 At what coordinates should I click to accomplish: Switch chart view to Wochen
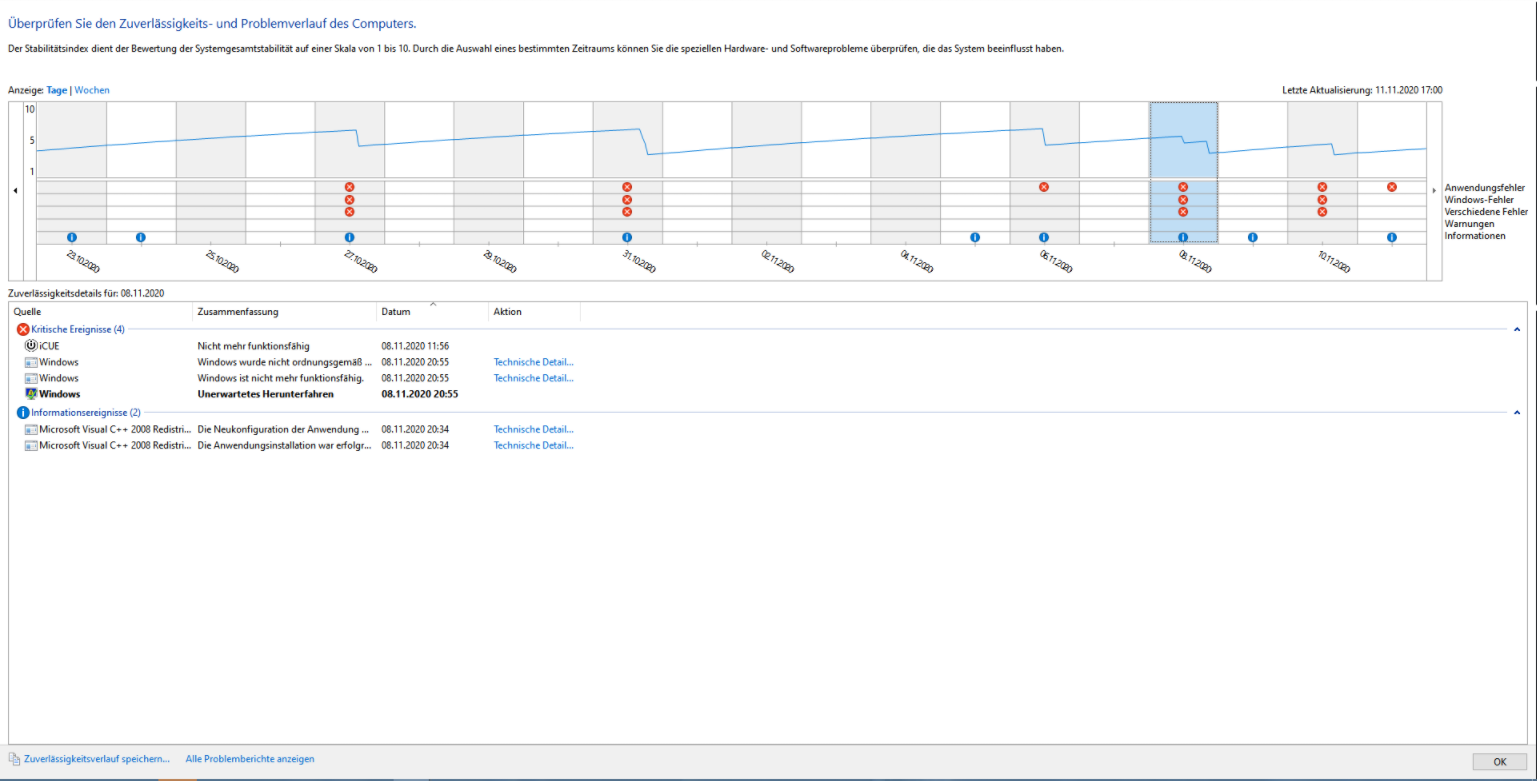[92, 90]
